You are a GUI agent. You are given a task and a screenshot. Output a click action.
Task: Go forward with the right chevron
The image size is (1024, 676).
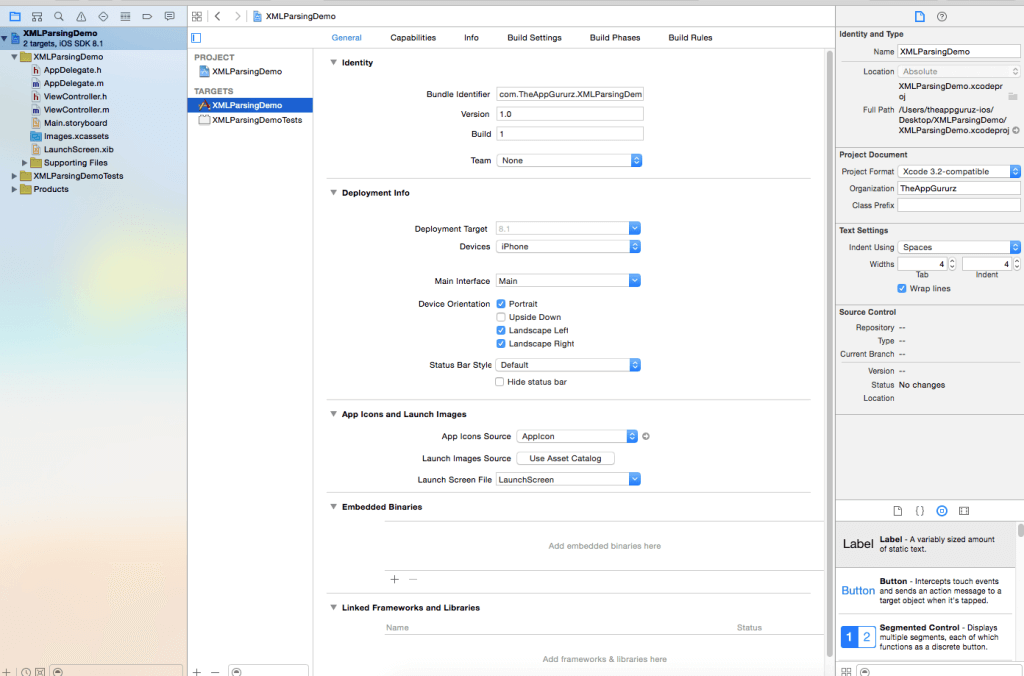pyautogui.click(x=237, y=16)
